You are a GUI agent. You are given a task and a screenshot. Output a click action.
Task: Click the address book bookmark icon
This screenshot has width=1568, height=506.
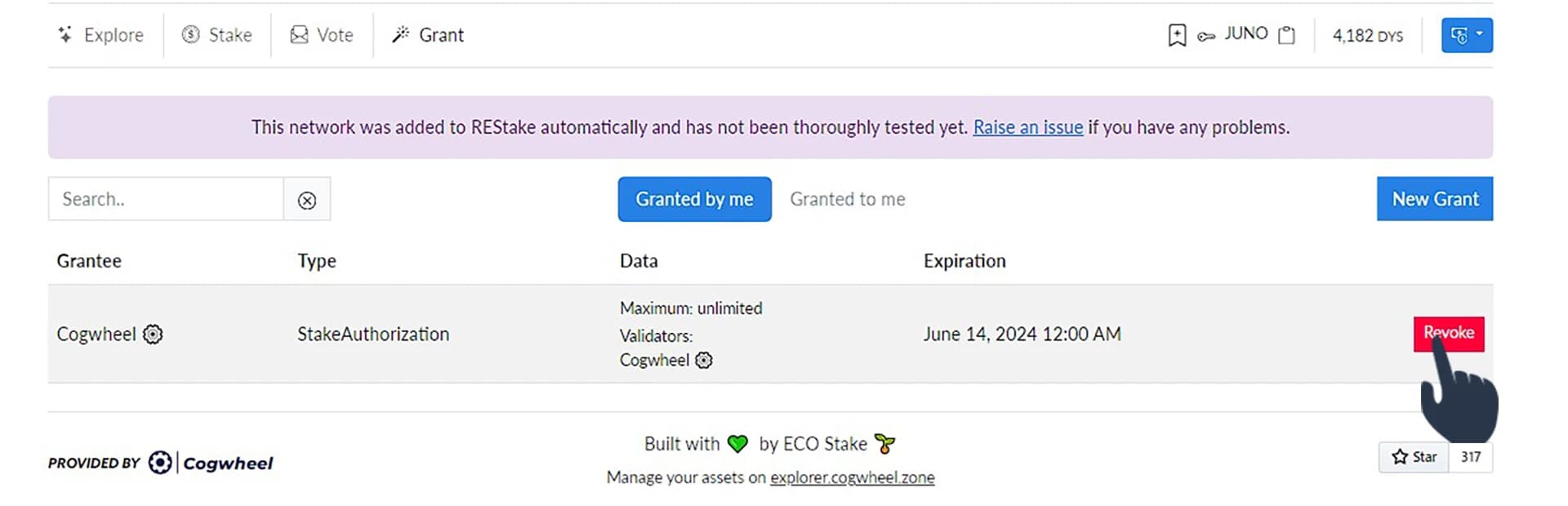tap(1177, 35)
